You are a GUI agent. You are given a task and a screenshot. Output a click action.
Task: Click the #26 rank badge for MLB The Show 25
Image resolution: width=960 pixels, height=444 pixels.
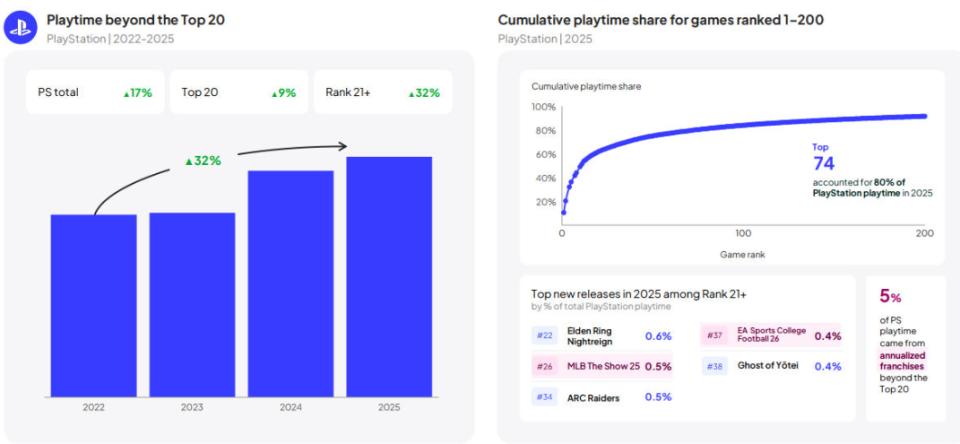(x=544, y=366)
